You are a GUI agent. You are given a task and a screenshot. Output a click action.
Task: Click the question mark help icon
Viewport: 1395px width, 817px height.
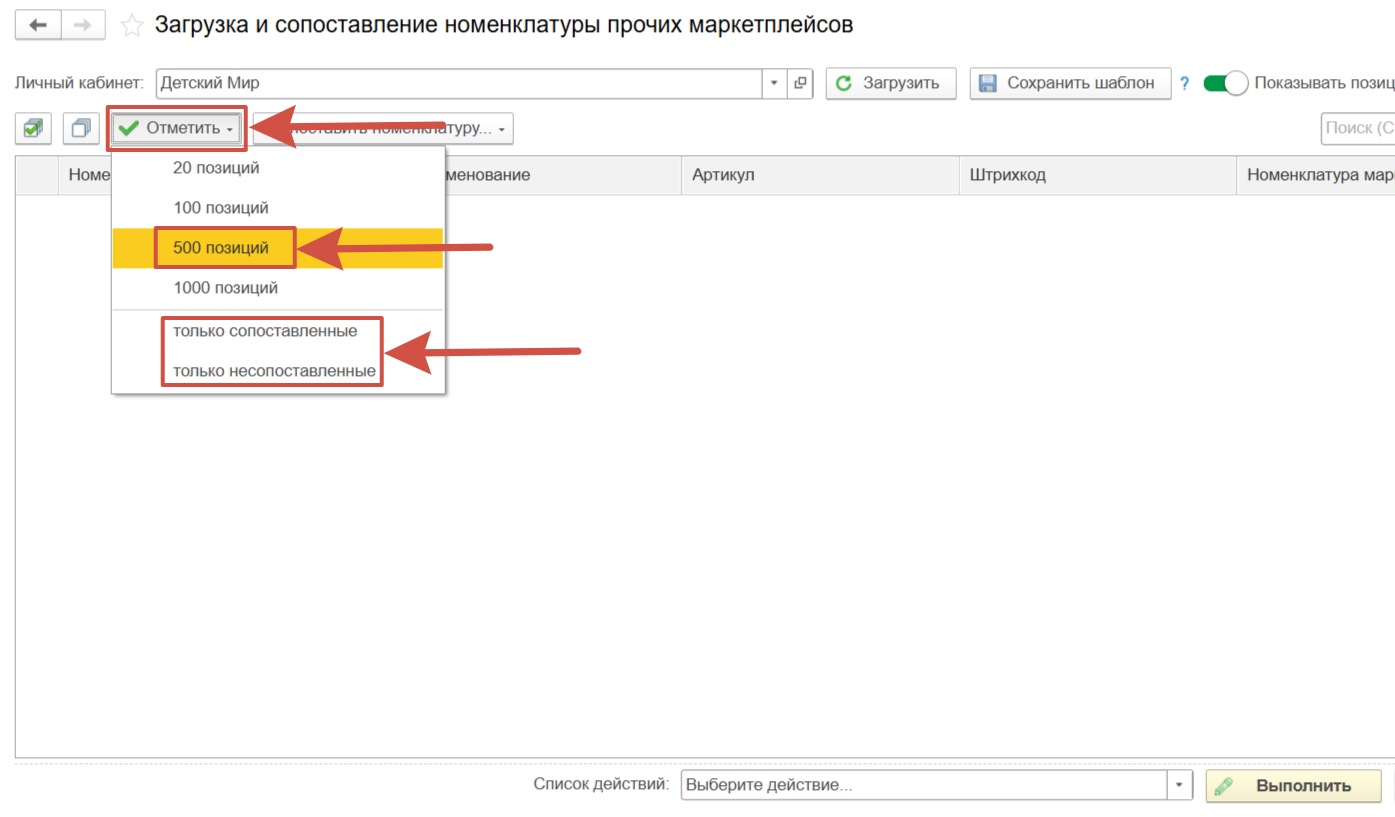click(1185, 84)
